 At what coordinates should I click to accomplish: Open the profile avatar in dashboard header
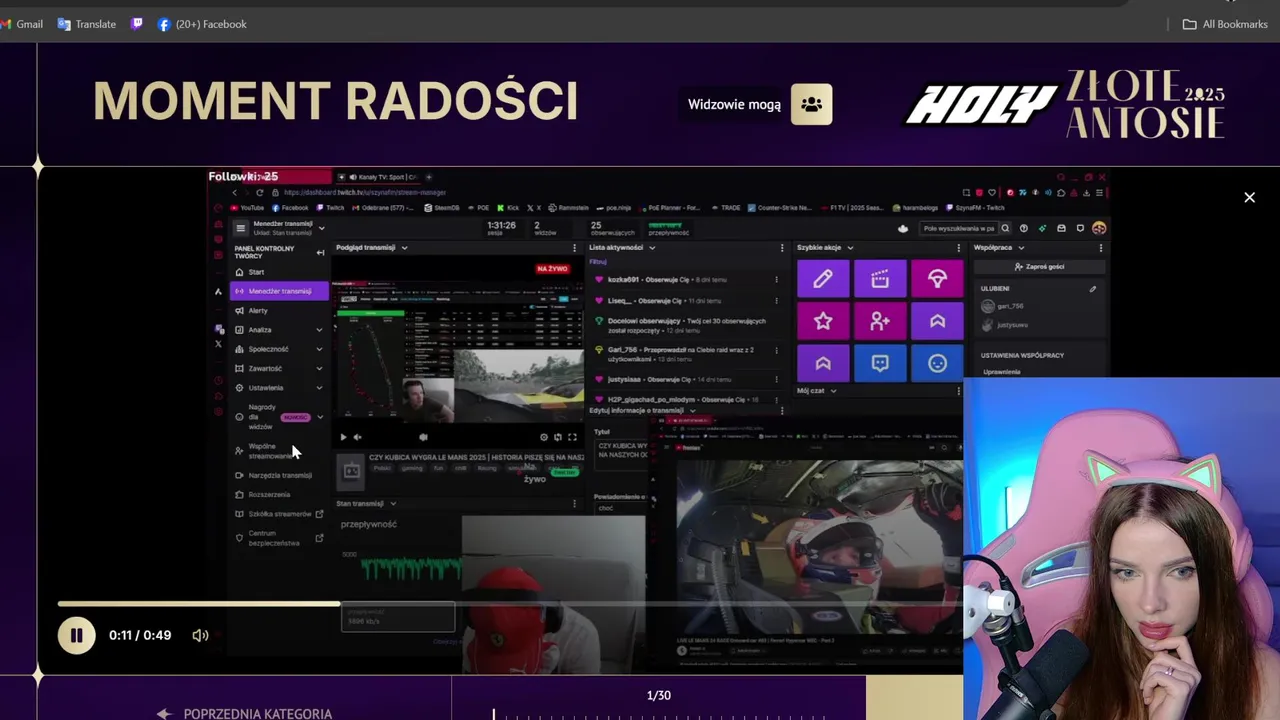tap(1099, 228)
